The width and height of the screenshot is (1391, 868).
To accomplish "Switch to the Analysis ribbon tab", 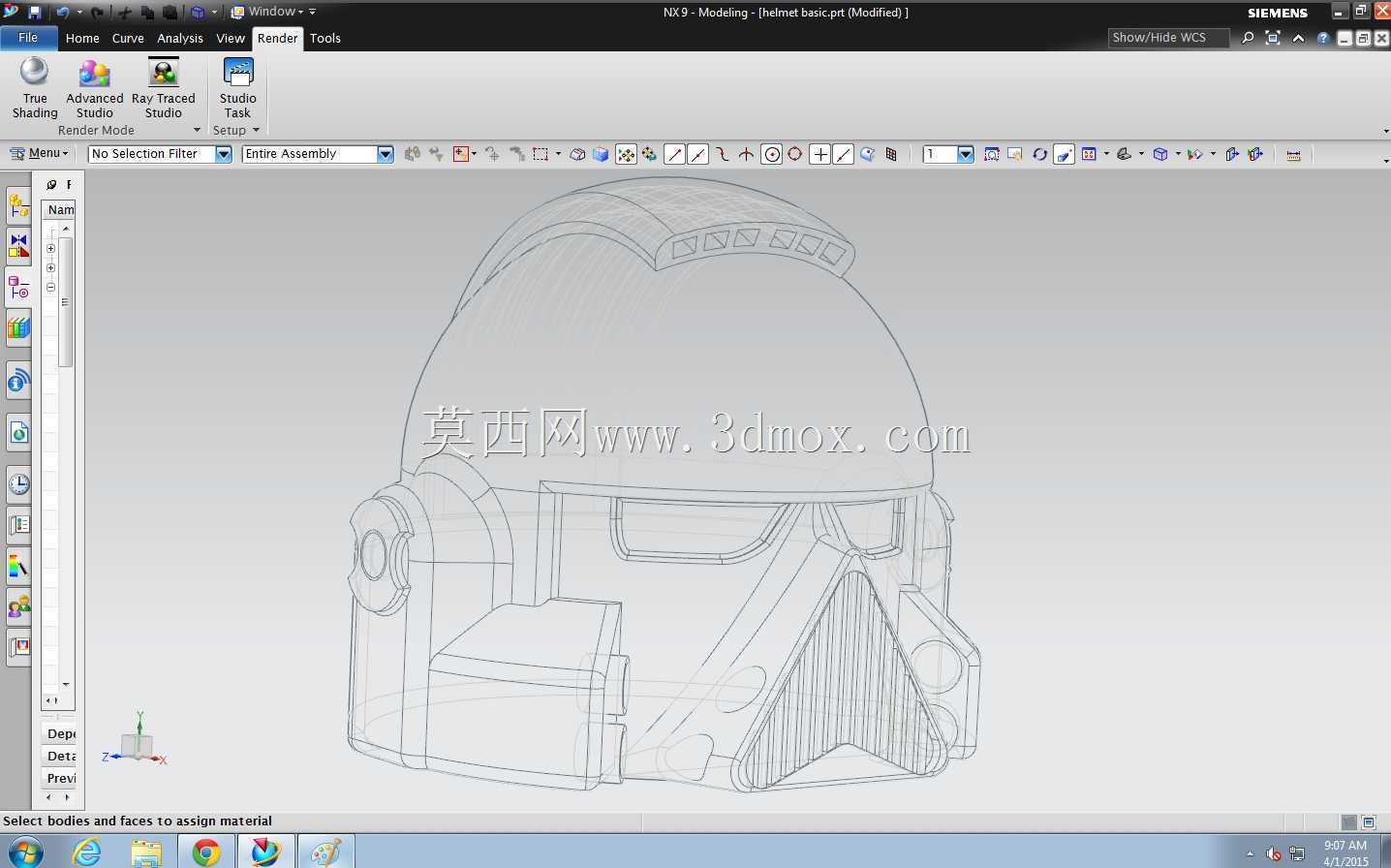I will point(180,38).
